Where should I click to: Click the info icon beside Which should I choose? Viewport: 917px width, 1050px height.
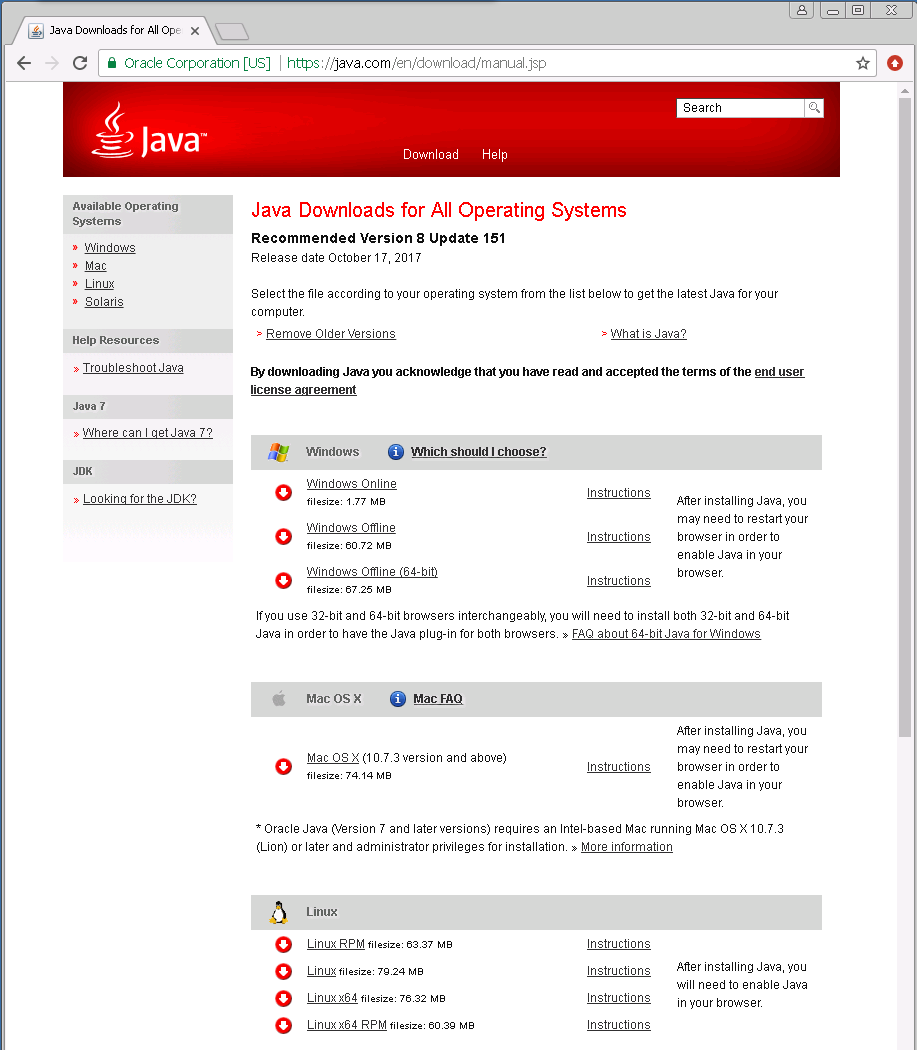point(396,452)
